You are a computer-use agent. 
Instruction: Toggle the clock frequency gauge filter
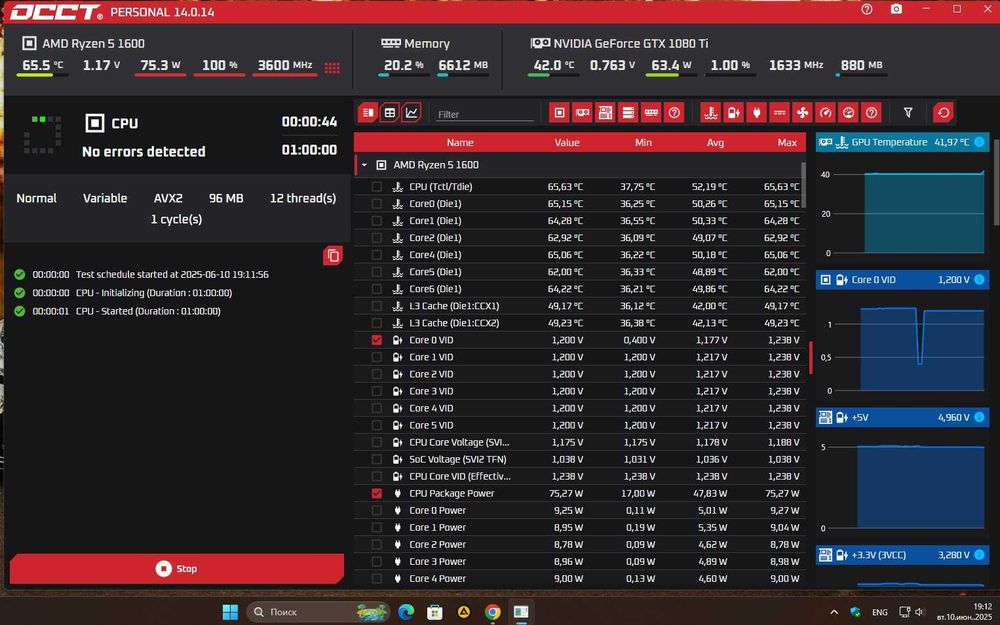[x=825, y=113]
